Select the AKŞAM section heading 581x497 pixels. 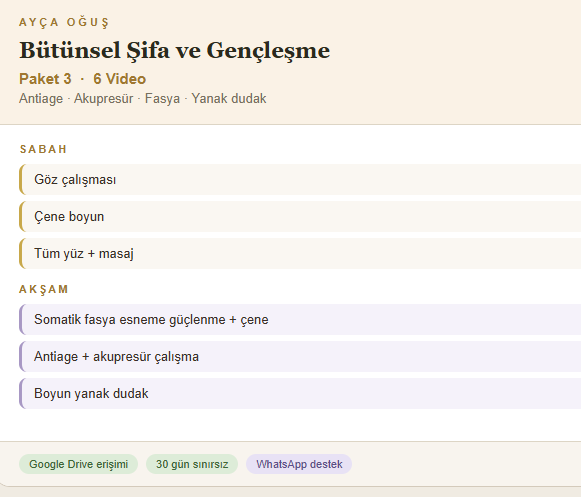pos(44,289)
